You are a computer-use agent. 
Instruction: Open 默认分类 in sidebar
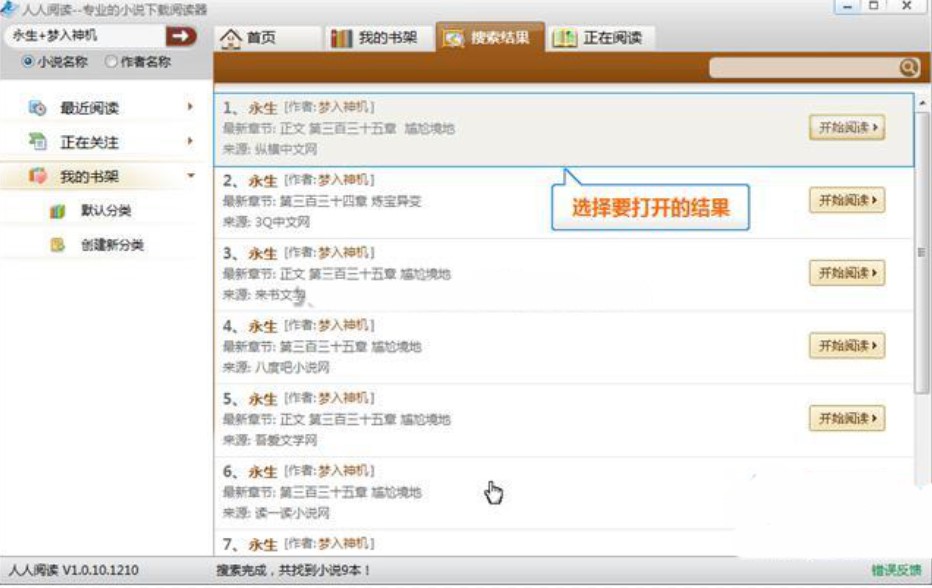(x=106, y=210)
